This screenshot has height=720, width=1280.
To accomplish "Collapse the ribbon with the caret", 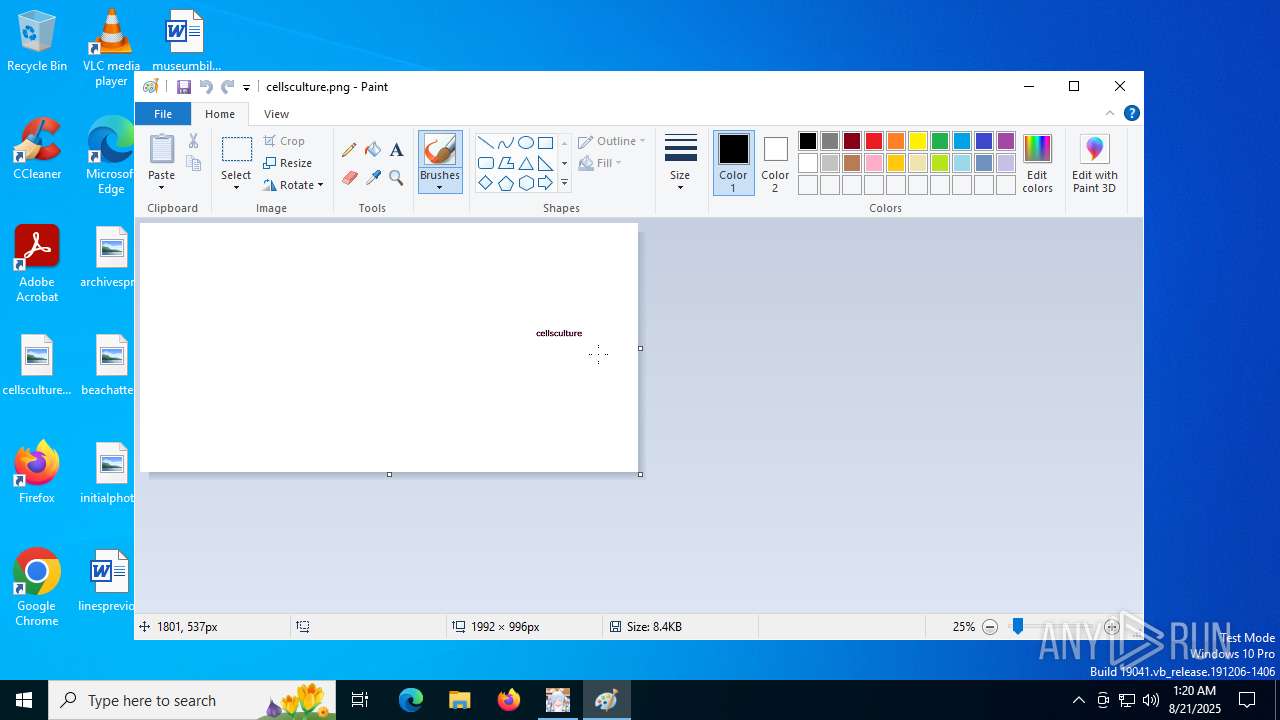I will (1109, 113).
